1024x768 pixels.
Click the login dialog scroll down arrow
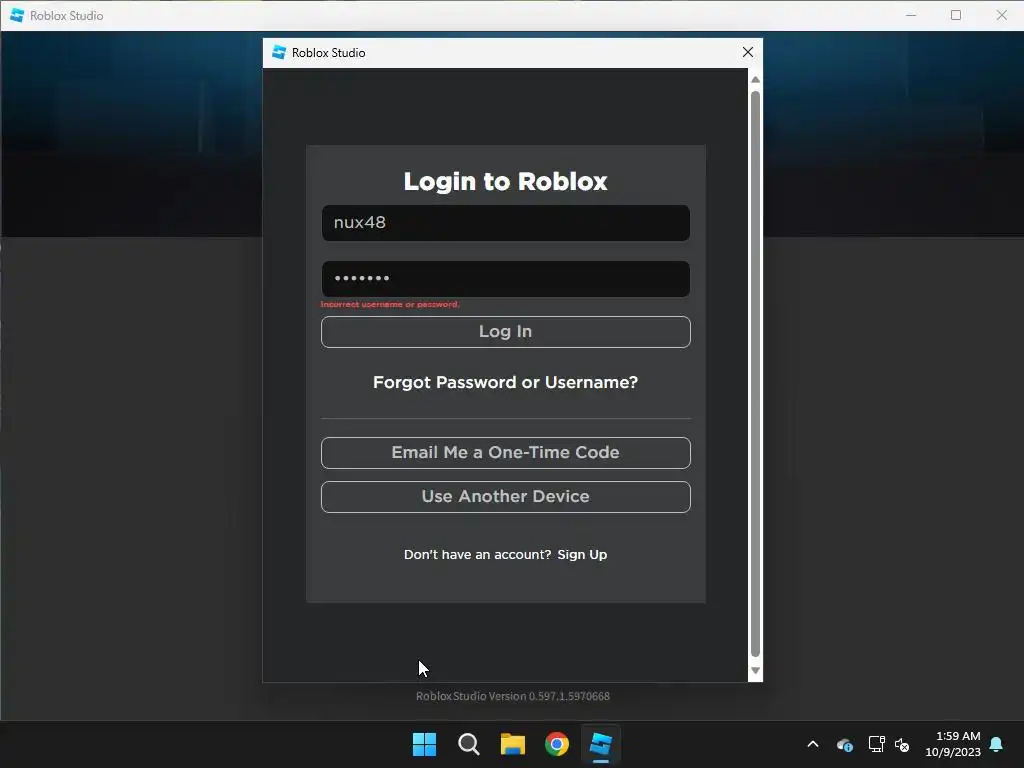click(x=755, y=671)
